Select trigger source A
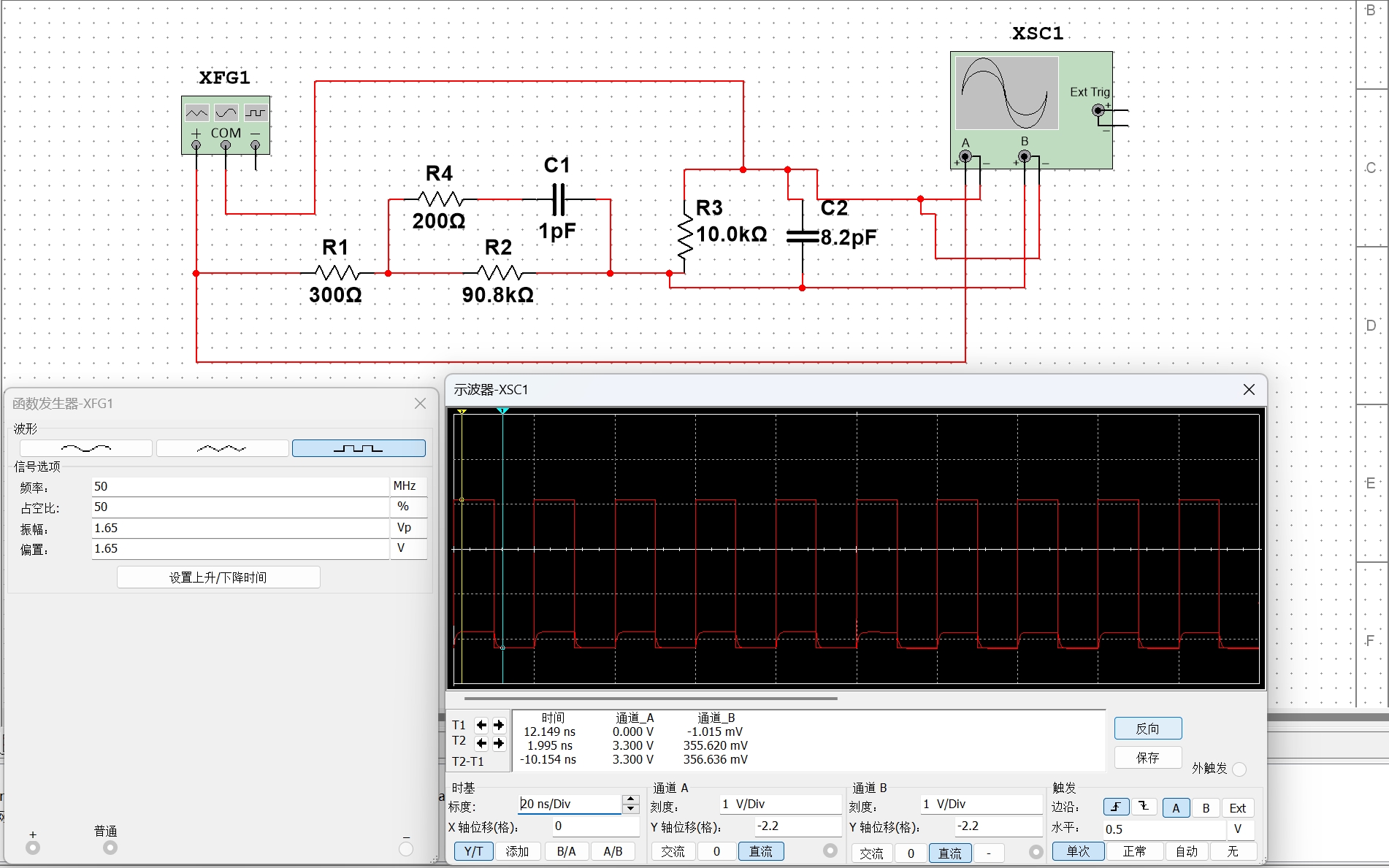The image size is (1389, 868). [x=1176, y=807]
